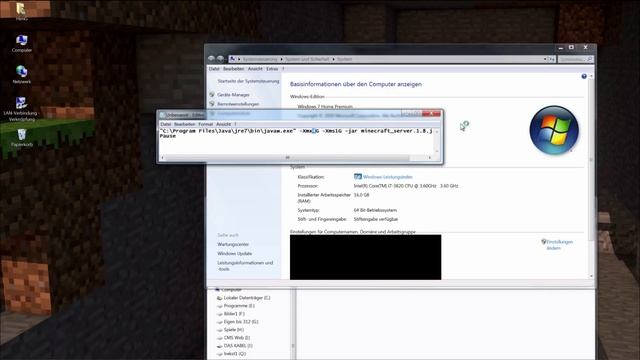The height and width of the screenshot is (360, 640).
Task: Select CMS Web (I:) in Explorer tree
Action: click(237, 338)
